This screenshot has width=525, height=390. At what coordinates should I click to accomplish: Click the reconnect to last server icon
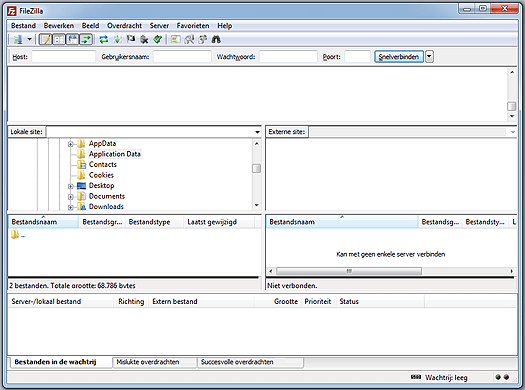(158, 40)
